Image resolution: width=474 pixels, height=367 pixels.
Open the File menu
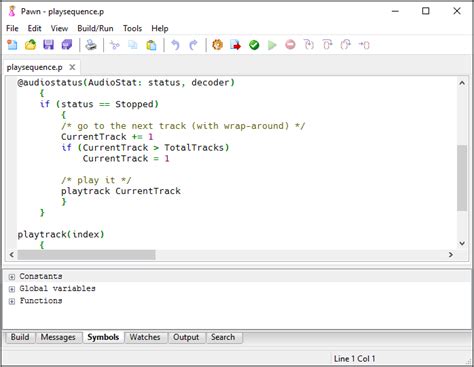[x=12, y=28]
